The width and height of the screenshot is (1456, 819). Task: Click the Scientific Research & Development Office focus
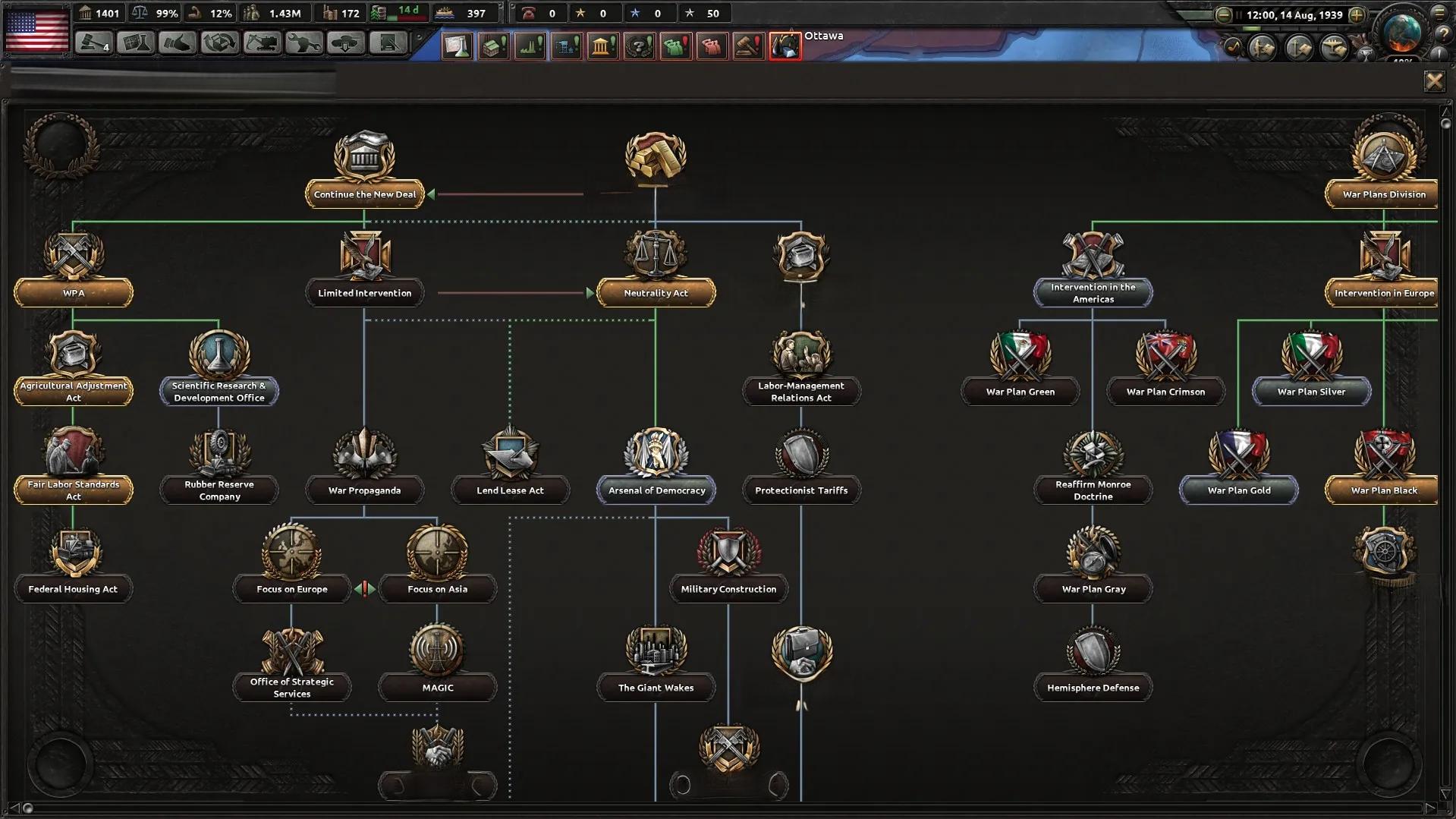point(219,391)
